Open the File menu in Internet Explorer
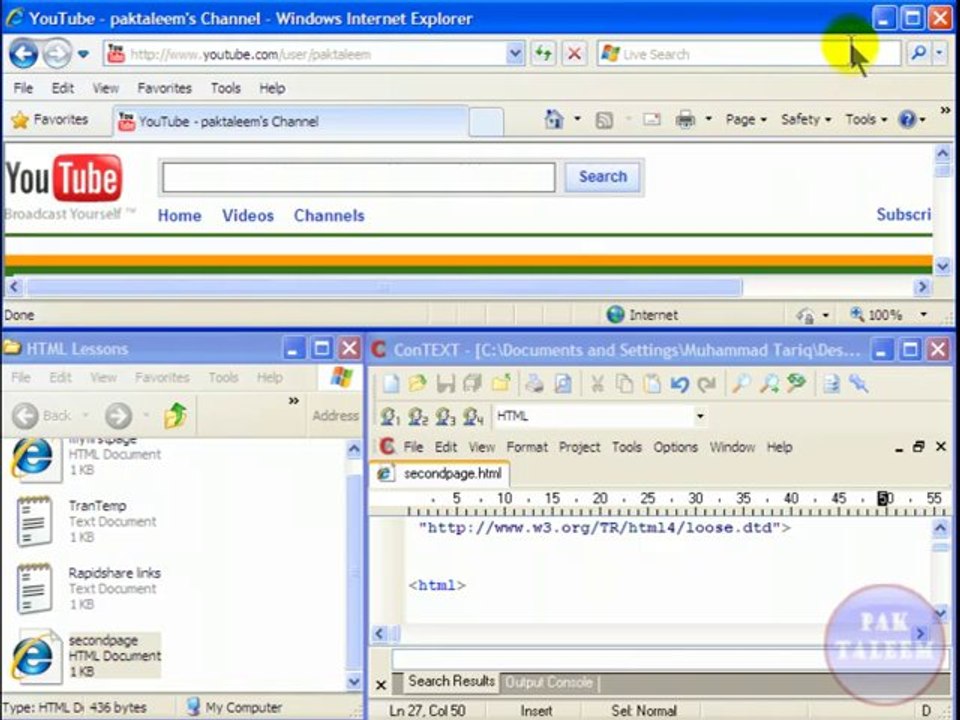The height and width of the screenshot is (720, 960). tap(23, 88)
